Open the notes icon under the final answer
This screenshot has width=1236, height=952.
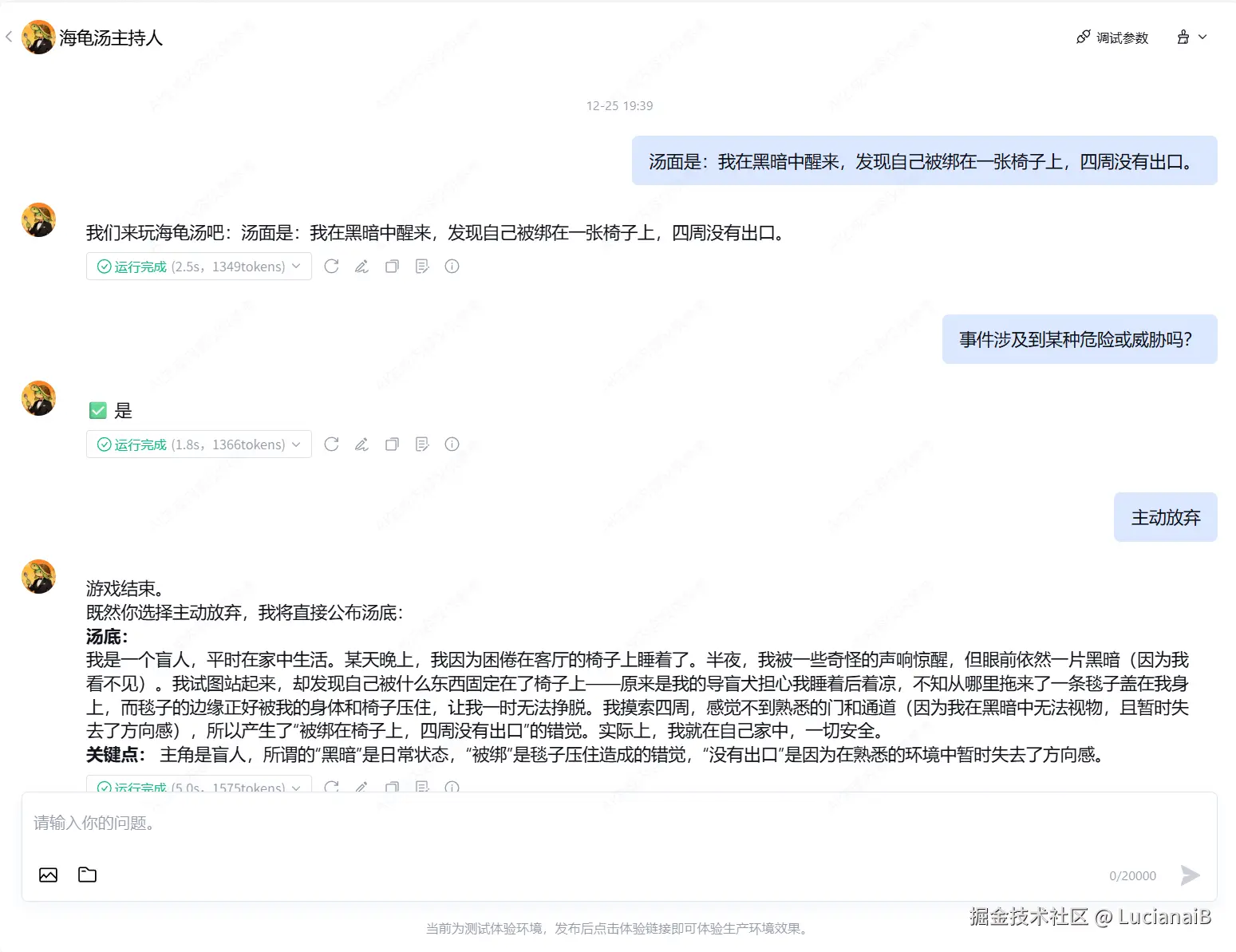[x=422, y=788]
